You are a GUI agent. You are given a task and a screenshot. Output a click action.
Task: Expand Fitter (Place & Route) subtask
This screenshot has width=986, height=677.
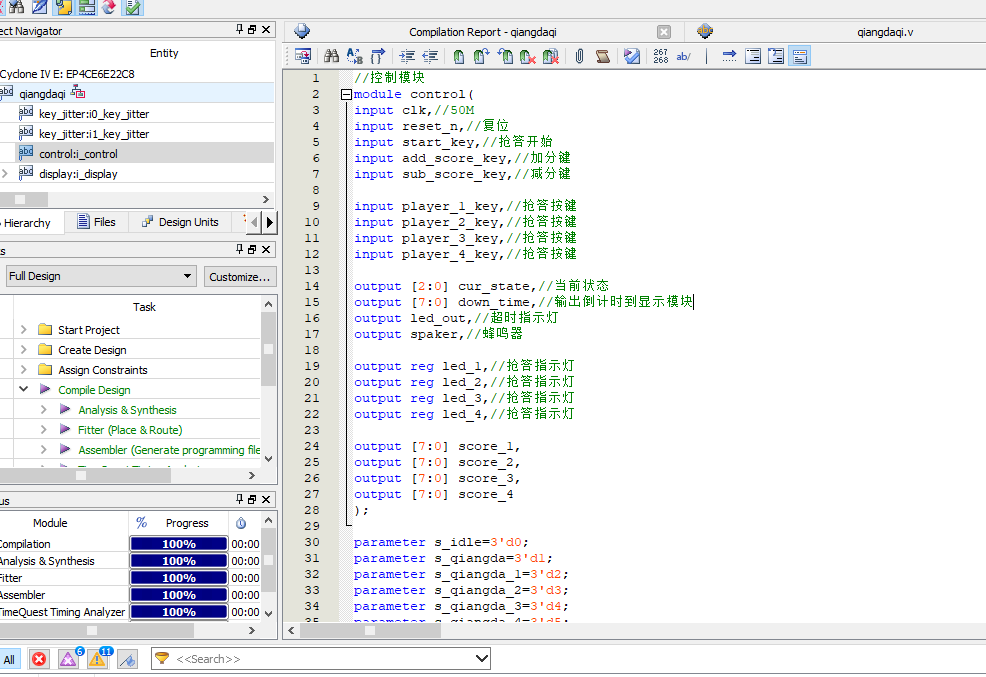click(44, 429)
